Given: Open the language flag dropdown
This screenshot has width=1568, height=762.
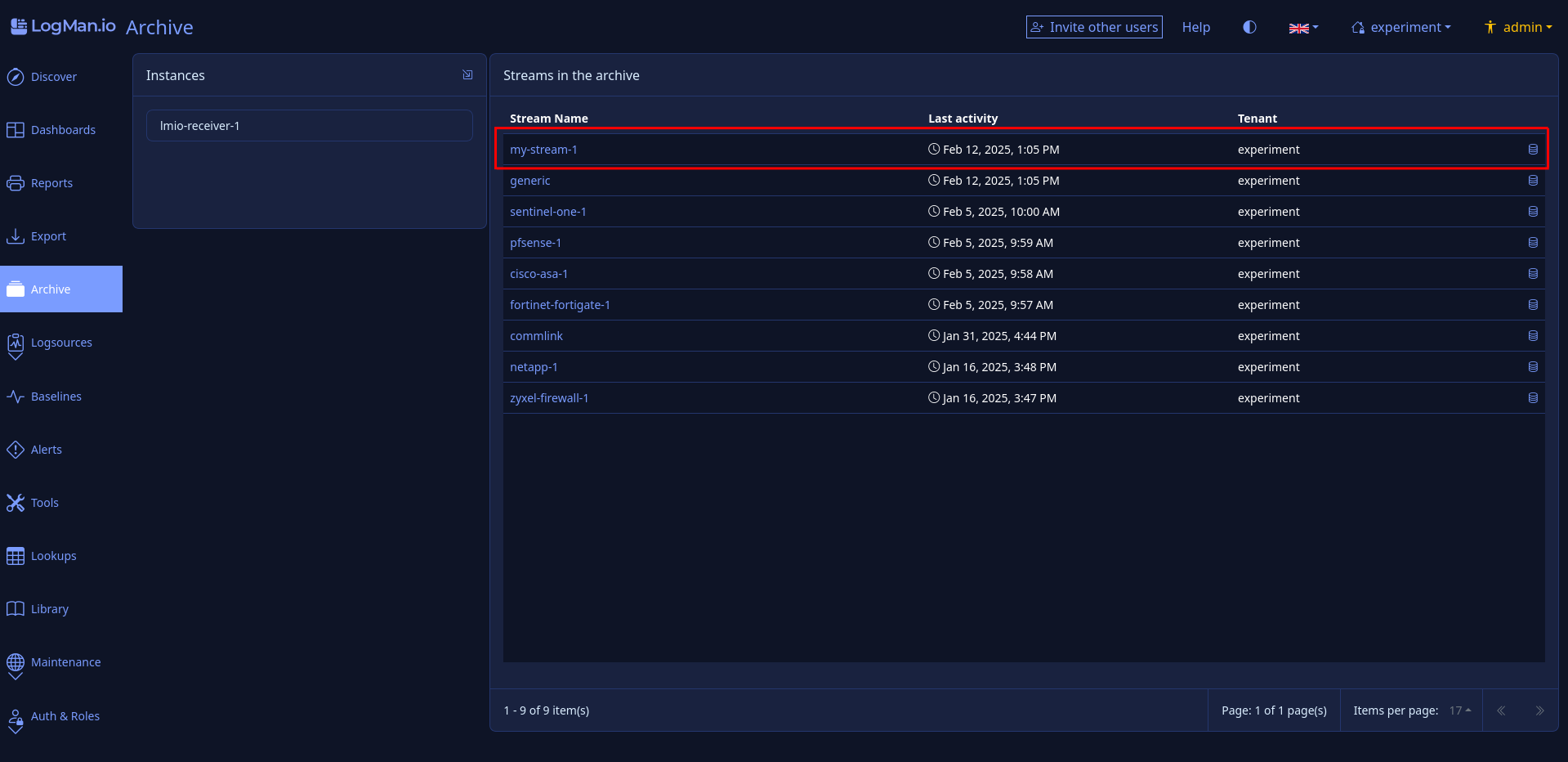Looking at the screenshot, I should tap(1303, 28).
